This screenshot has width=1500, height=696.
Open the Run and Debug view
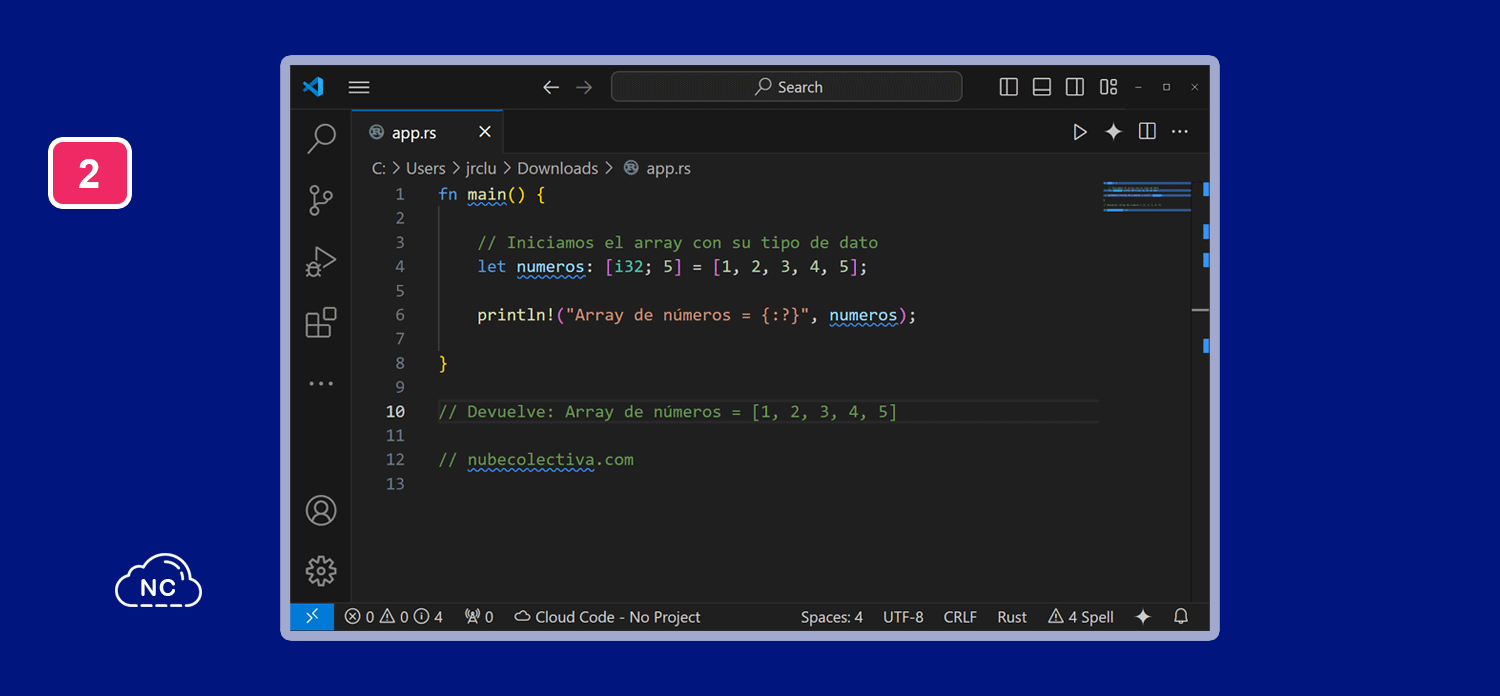[321, 262]
